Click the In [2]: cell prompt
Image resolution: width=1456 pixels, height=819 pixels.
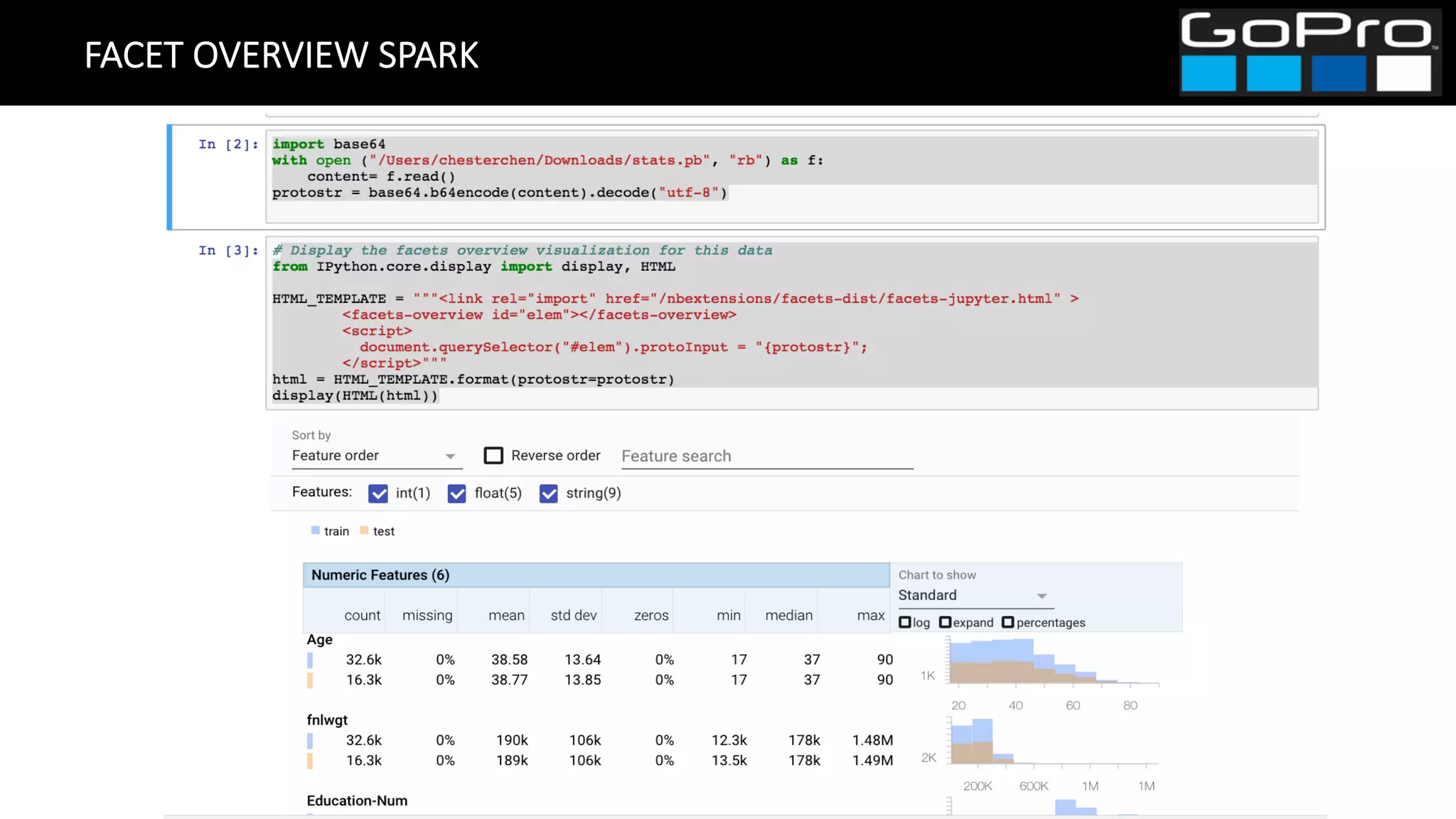228,144
